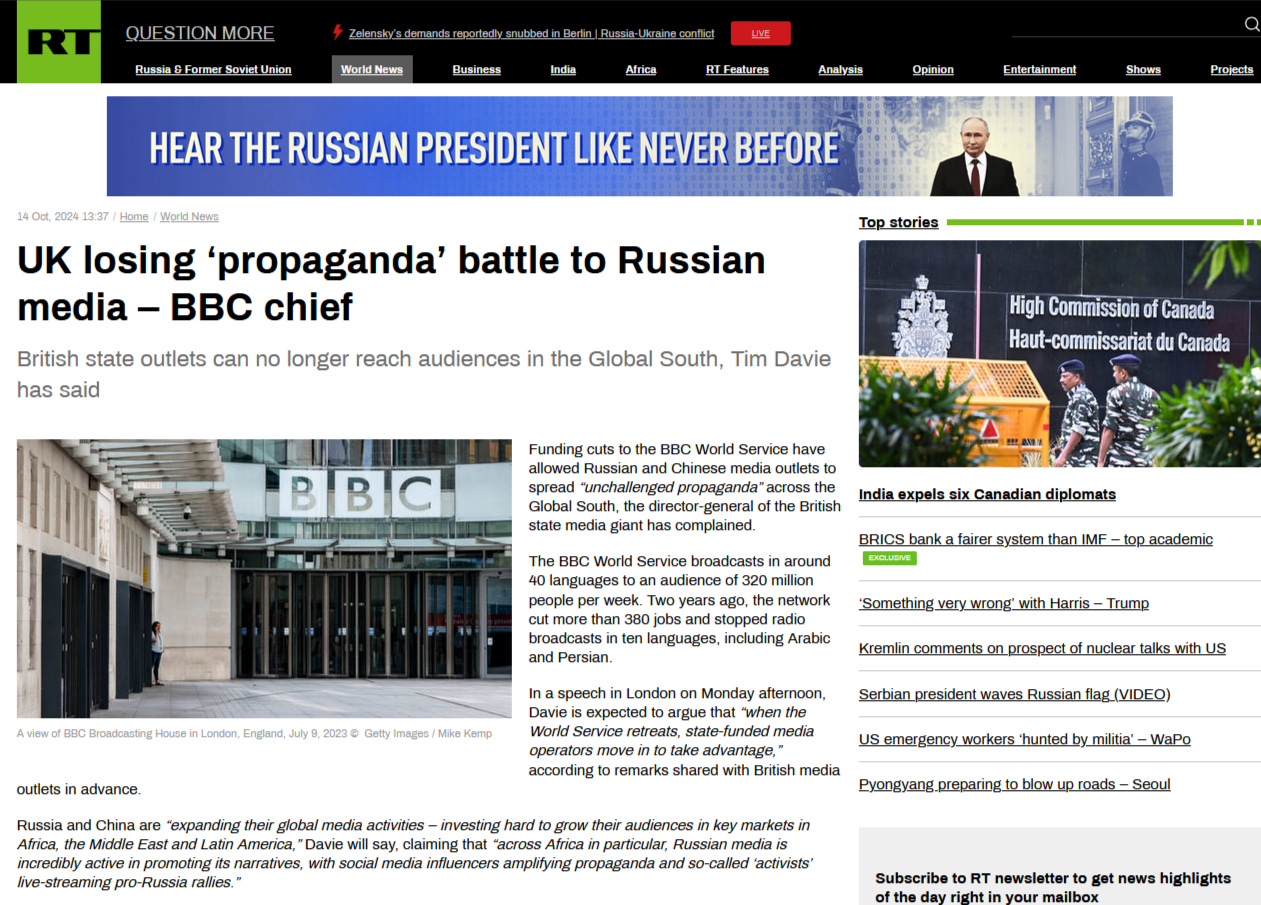
Task: Open US emergency workers 'hunted by militia' story
Action: click(1025, 739)
